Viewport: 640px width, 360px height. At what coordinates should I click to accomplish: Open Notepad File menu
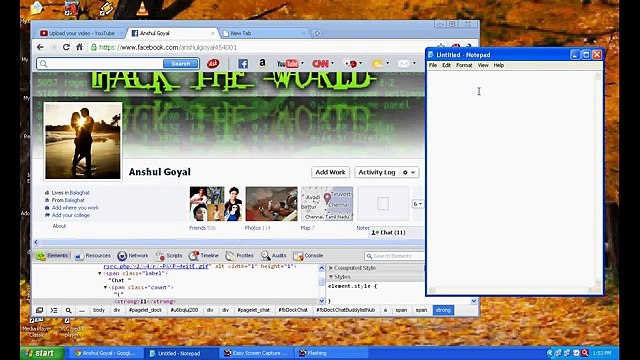(x=433, y=65)
